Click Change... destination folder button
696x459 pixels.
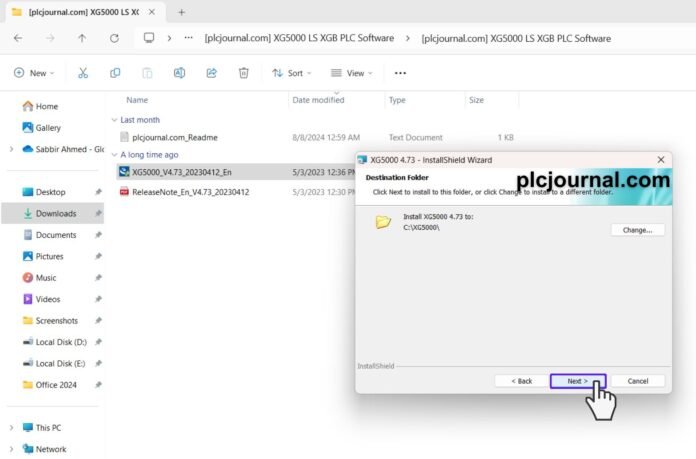click(637, 230)
